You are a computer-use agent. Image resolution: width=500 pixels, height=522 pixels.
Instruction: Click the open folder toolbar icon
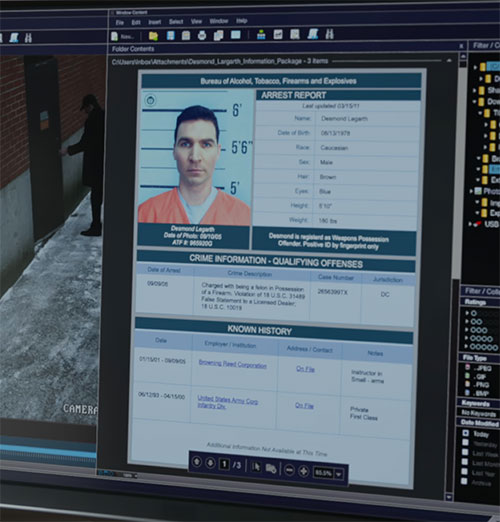[153, 35]
